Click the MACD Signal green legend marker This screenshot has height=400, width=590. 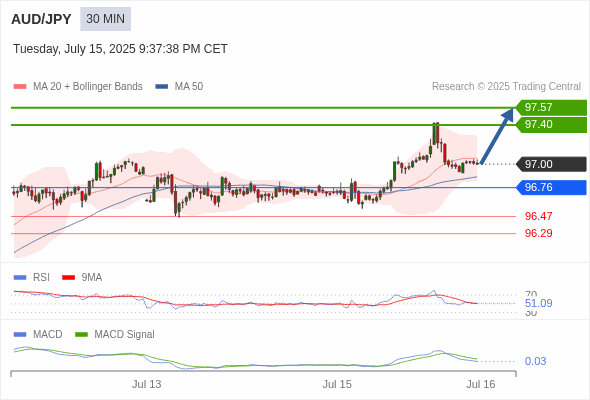[81, 335]
